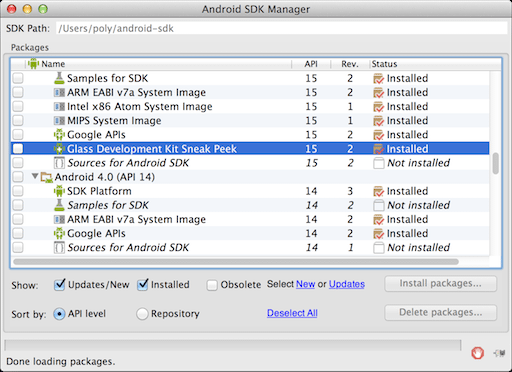Check the Sources for Android SDK API 14 checkbox

[18, 247]
